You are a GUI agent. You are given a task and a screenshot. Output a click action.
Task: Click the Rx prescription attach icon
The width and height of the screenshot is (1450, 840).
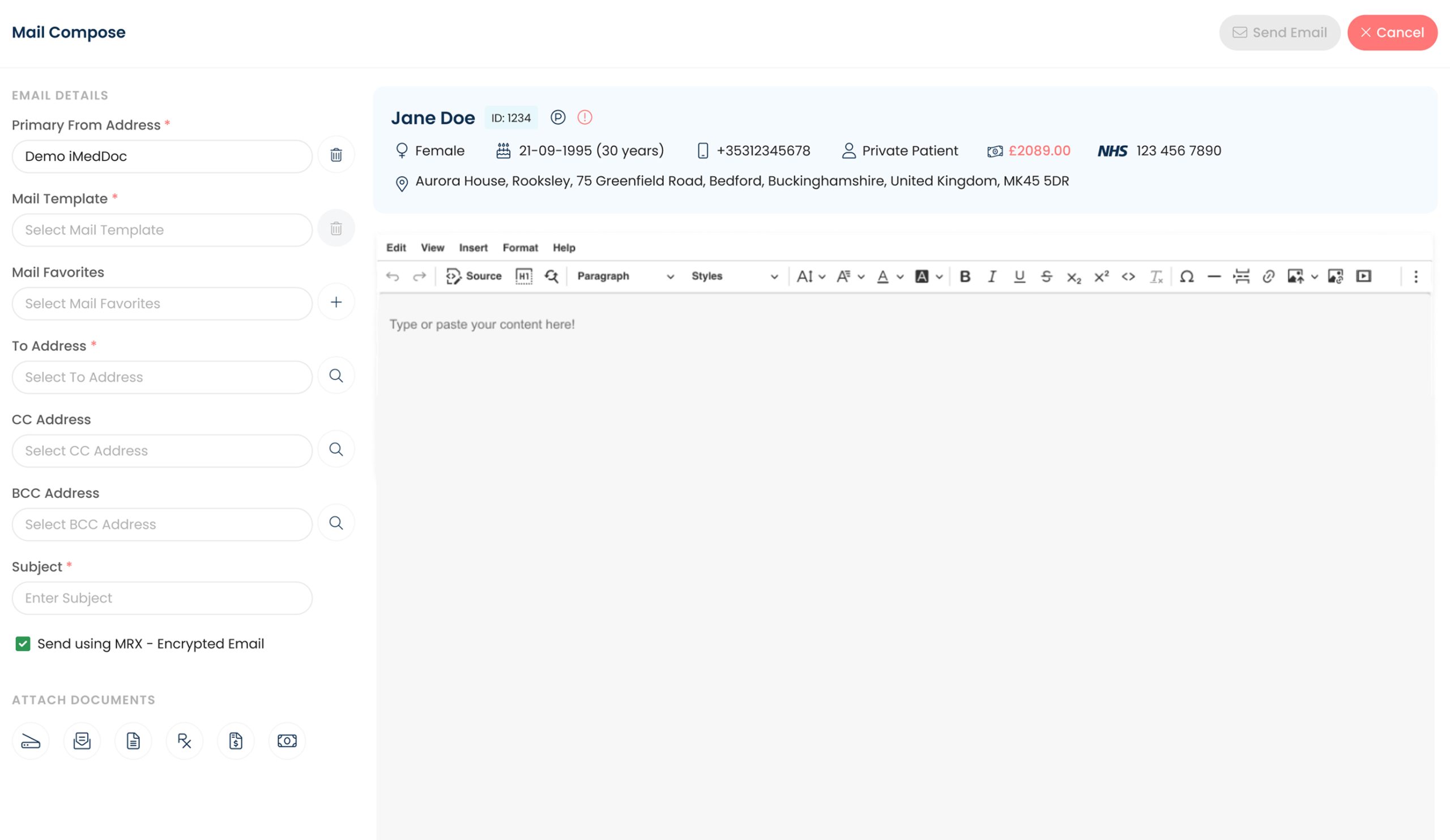point(184,741)
